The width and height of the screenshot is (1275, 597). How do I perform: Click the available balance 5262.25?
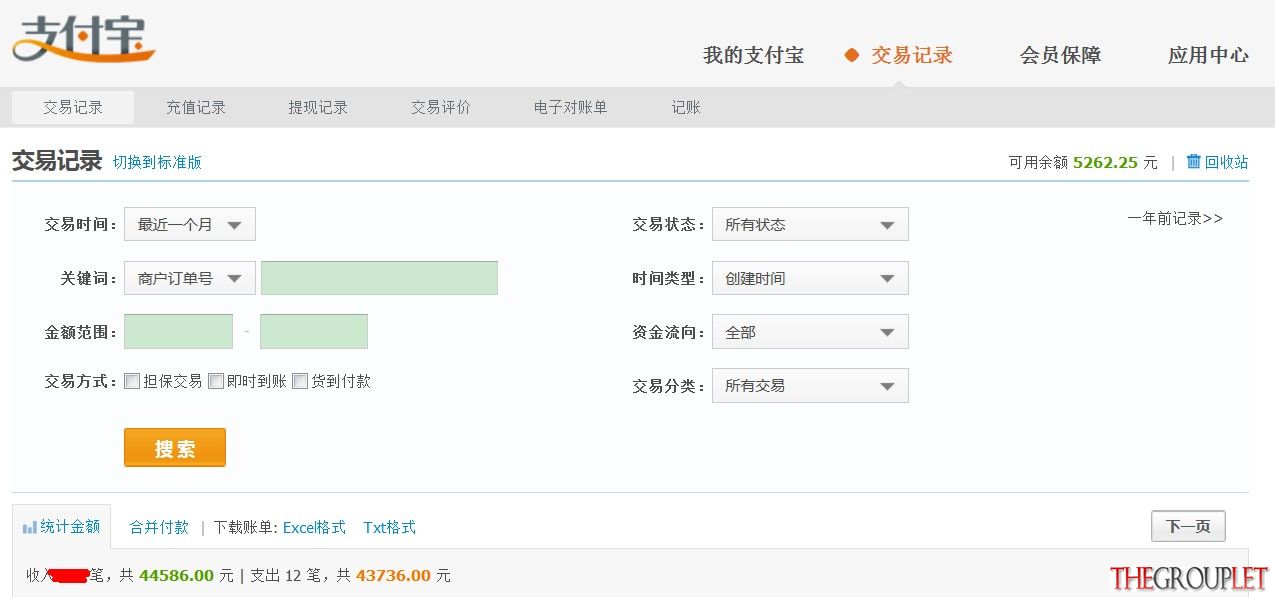tap(1105, 162)
